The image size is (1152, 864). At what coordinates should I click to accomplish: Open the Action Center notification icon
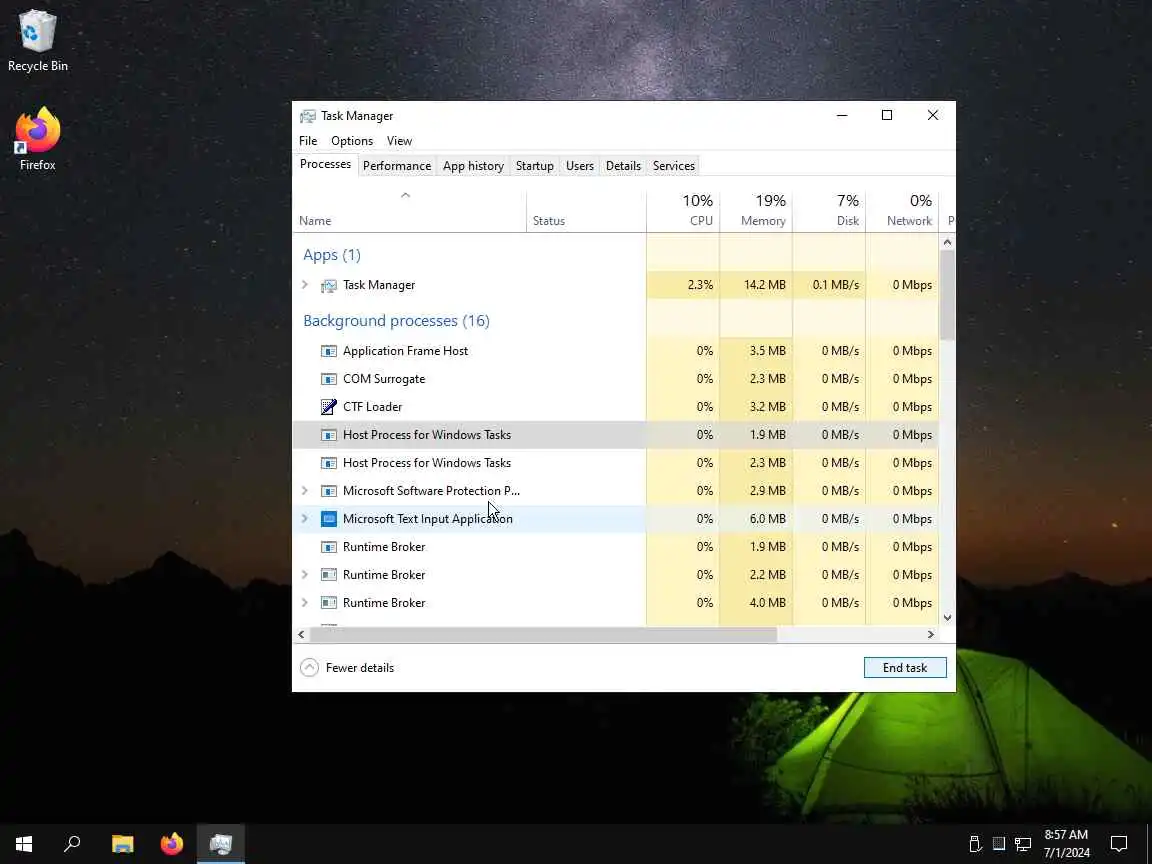click(1119, 843)
